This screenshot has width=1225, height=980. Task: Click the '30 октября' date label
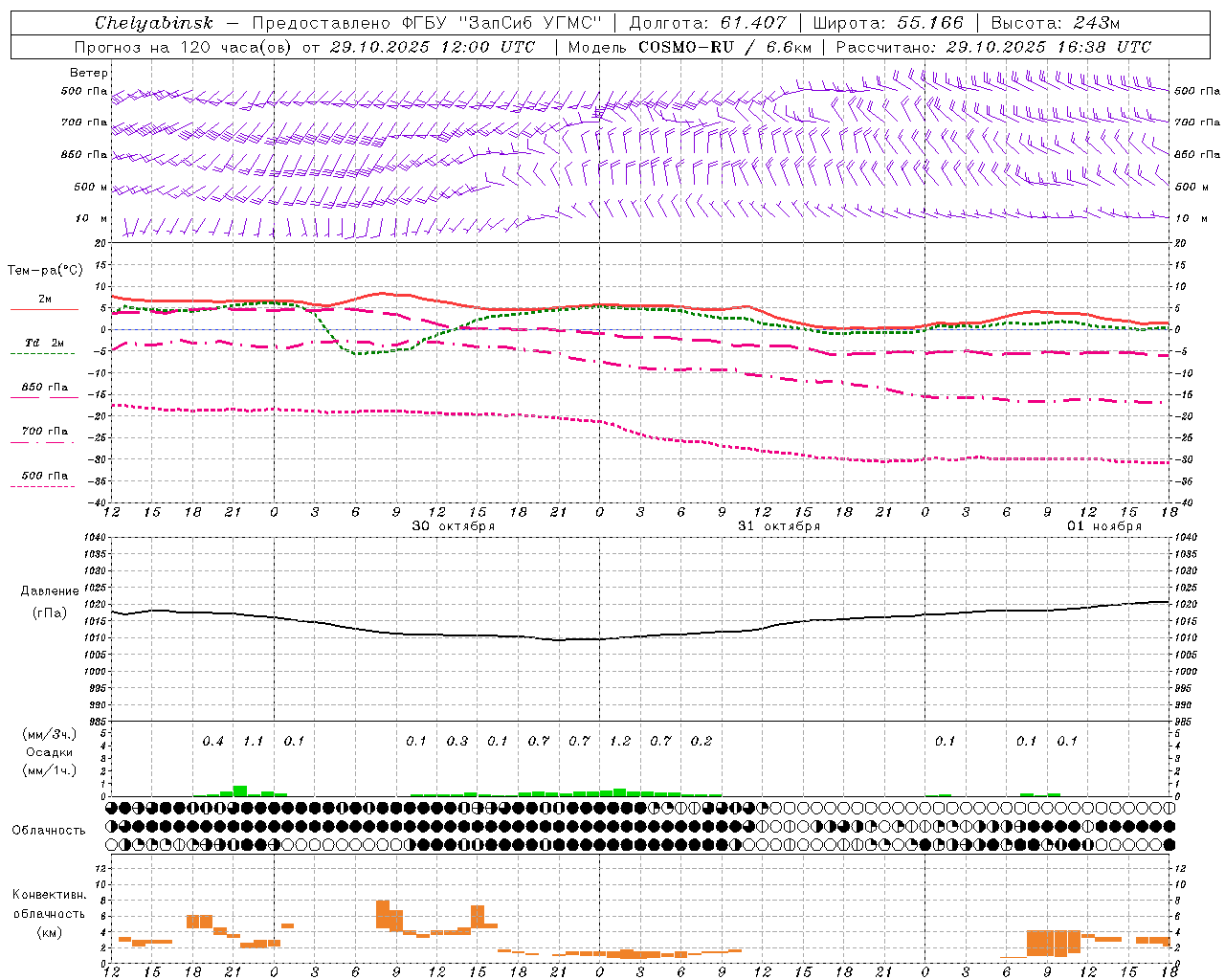pyautogui.click(x=454, y=526)
